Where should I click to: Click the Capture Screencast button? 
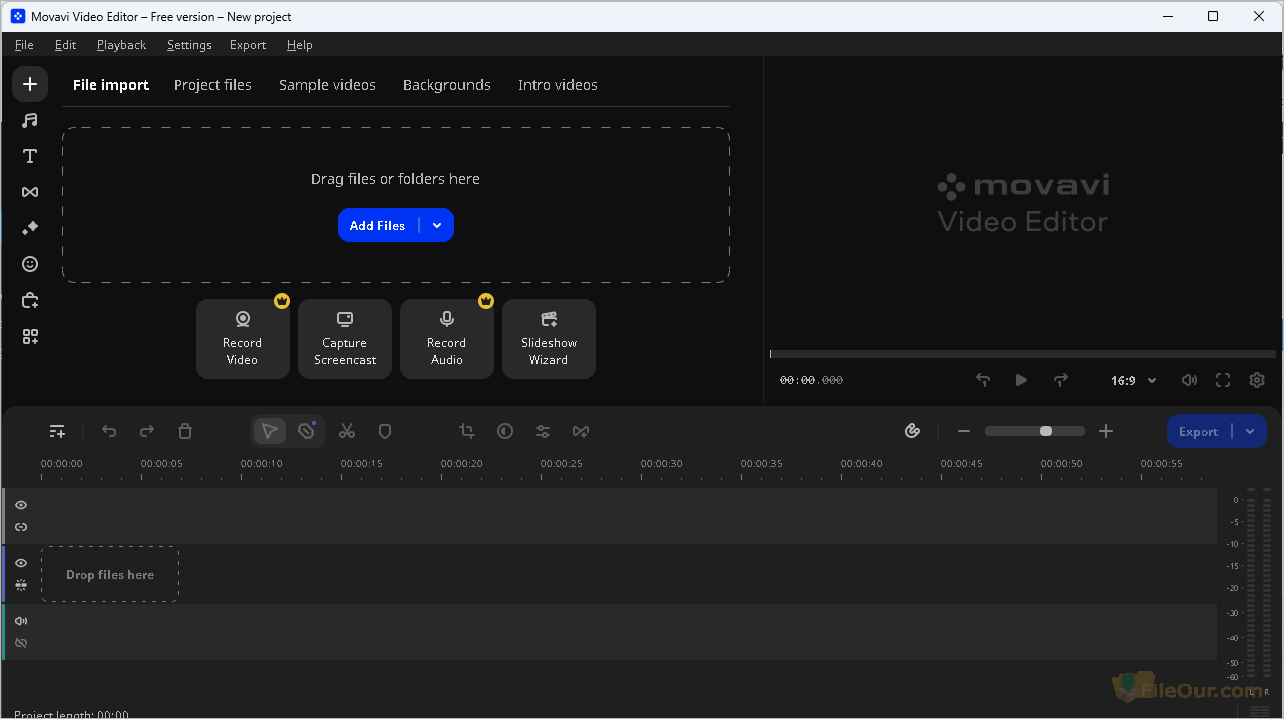coord(345,339)
